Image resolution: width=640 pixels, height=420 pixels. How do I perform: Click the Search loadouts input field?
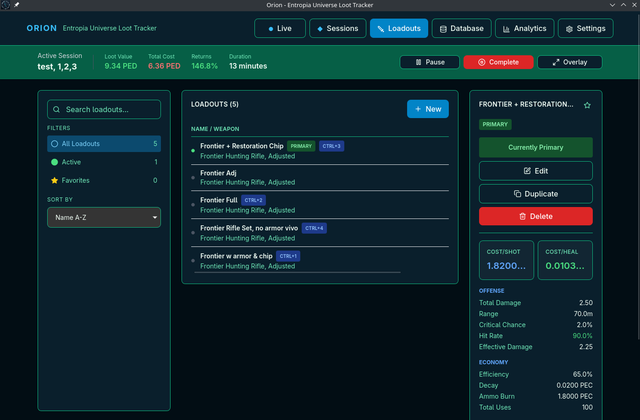pyautogui.click(x=104, y=109)
